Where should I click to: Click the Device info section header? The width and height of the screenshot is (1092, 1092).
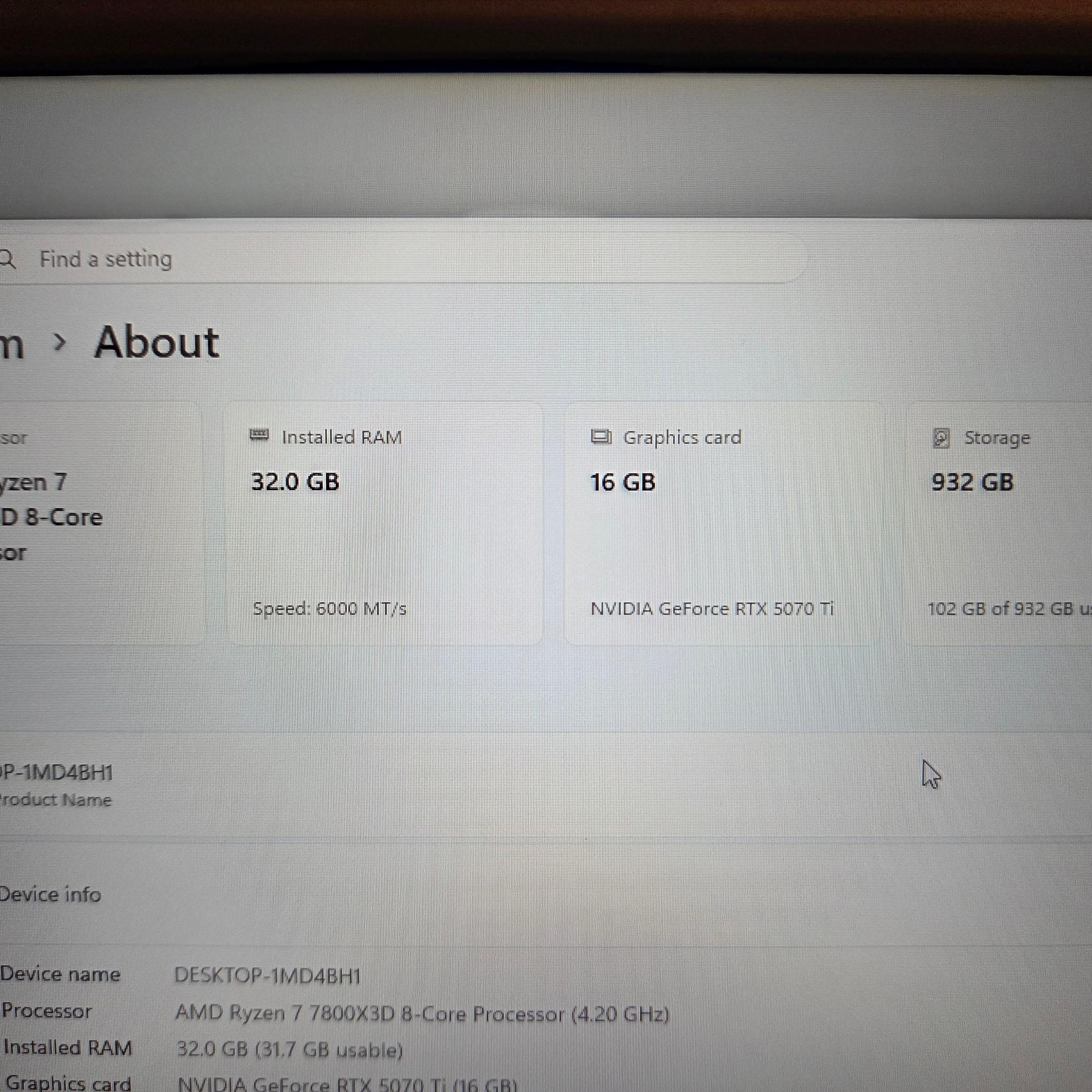(x=50, y=895)
